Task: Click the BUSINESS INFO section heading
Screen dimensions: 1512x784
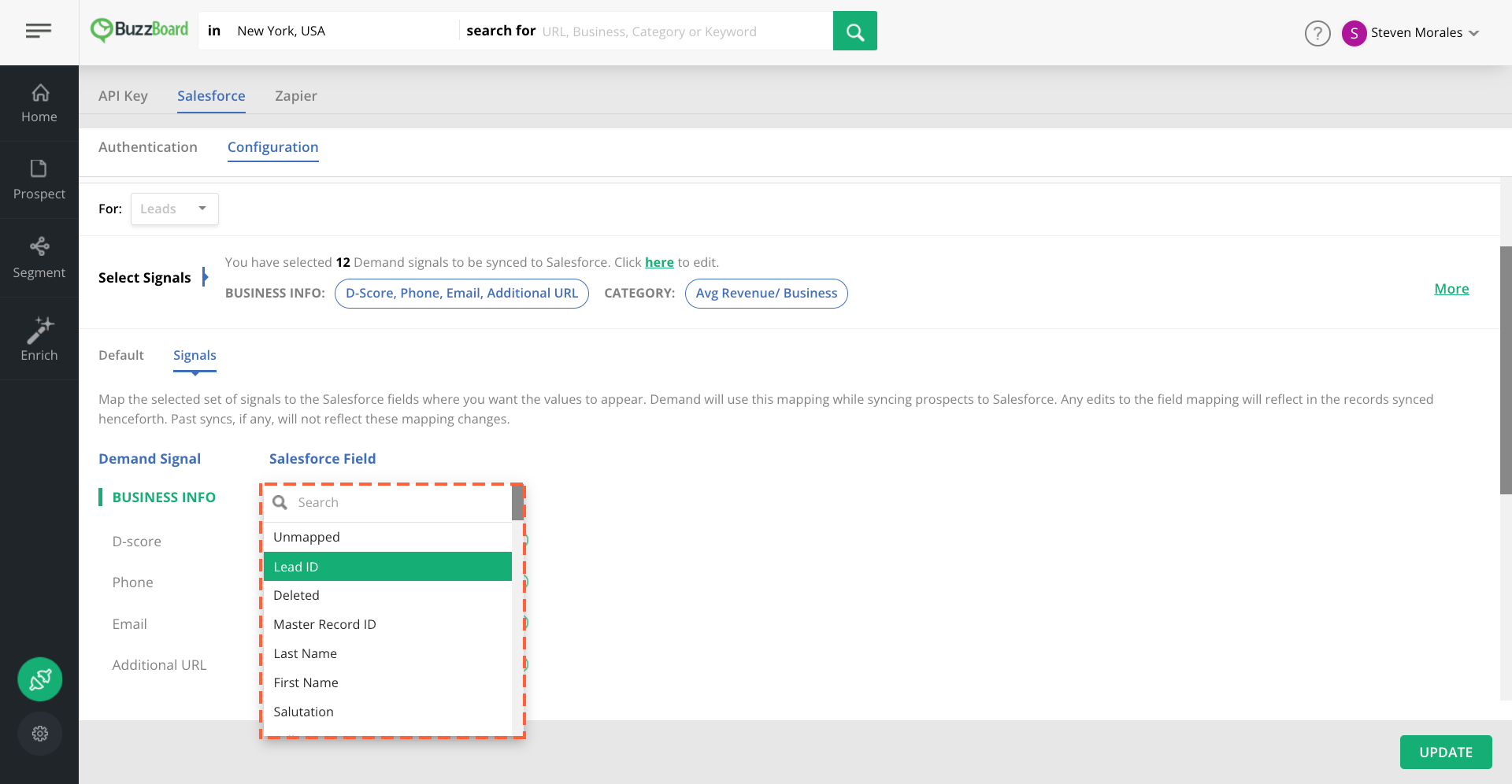Action: [x=164, y=497]
